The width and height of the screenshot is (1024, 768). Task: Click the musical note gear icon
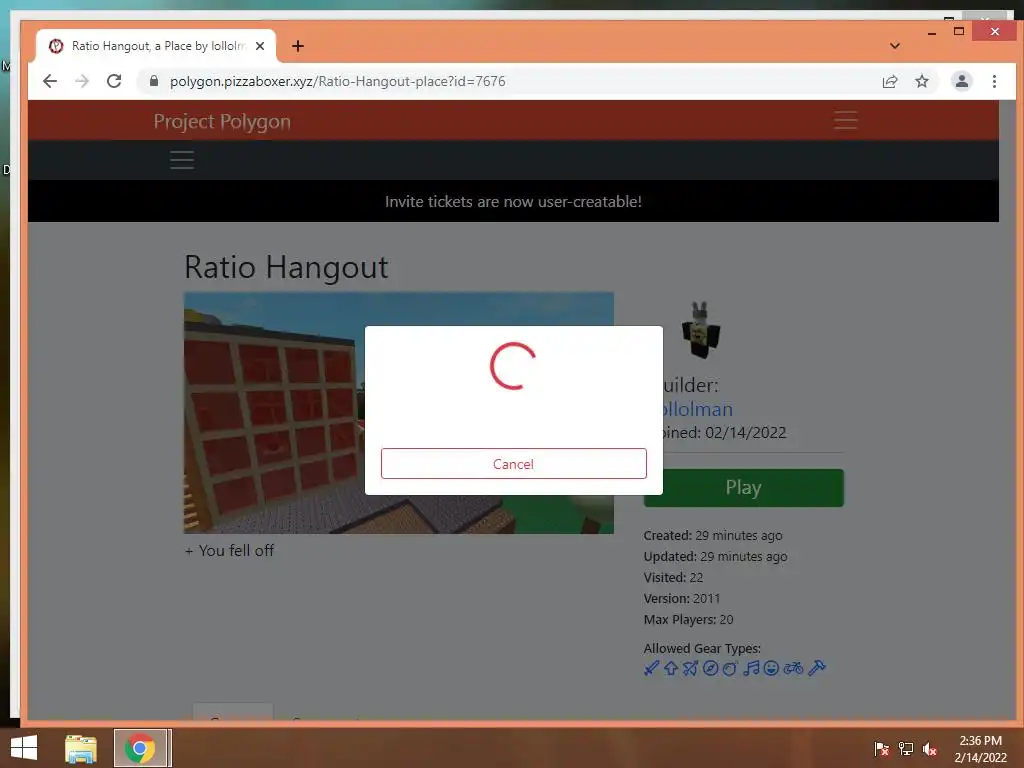752,668
